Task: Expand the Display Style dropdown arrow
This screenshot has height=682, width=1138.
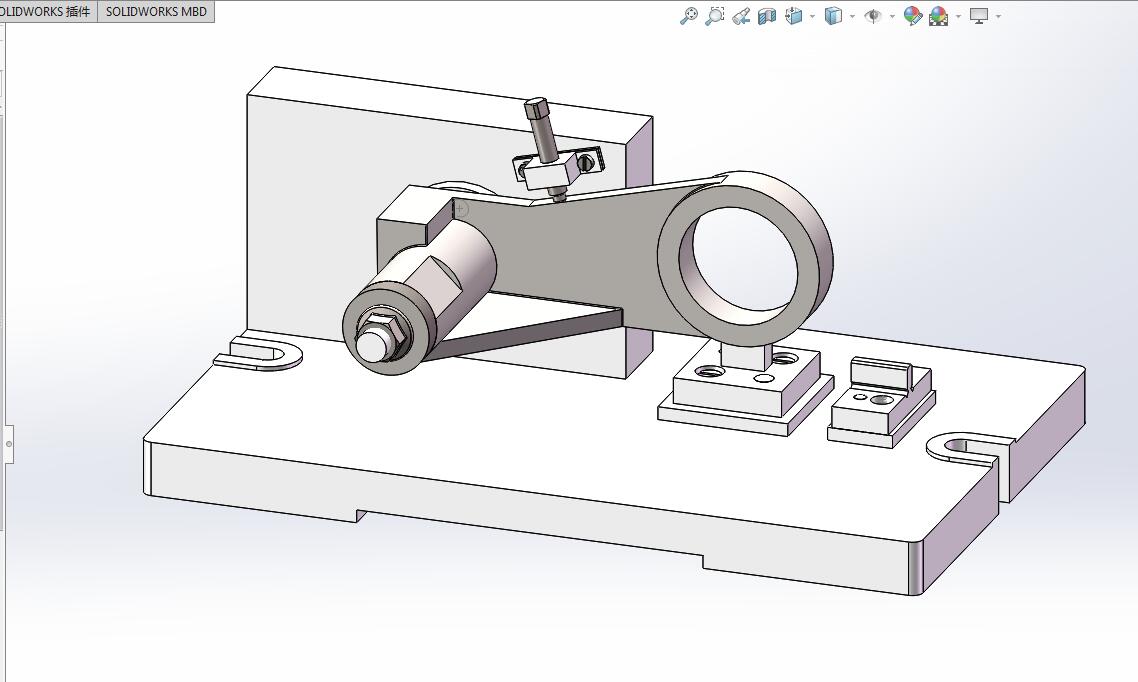Action: 852,16
